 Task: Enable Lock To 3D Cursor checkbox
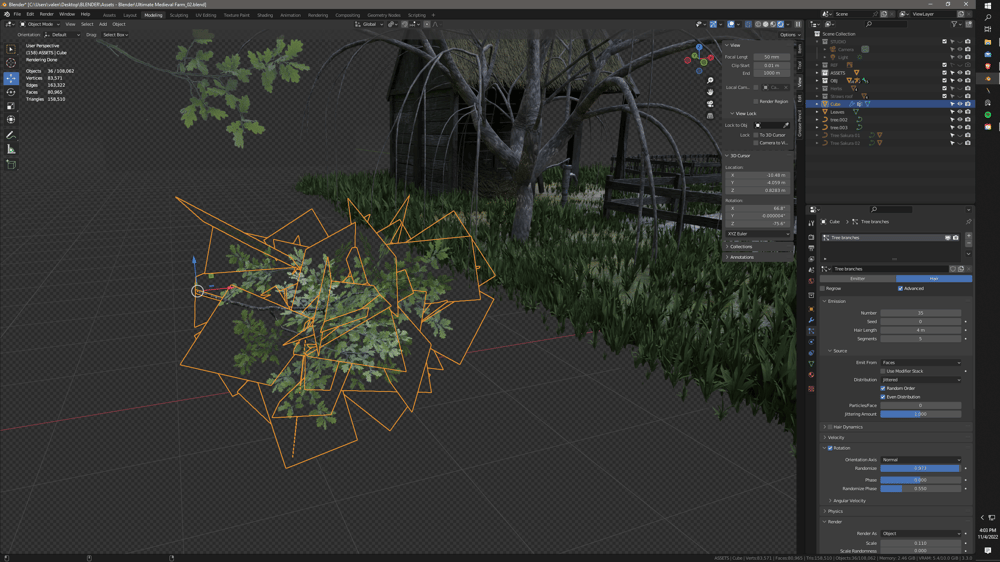pyautogui.click(x=756, y=135)
